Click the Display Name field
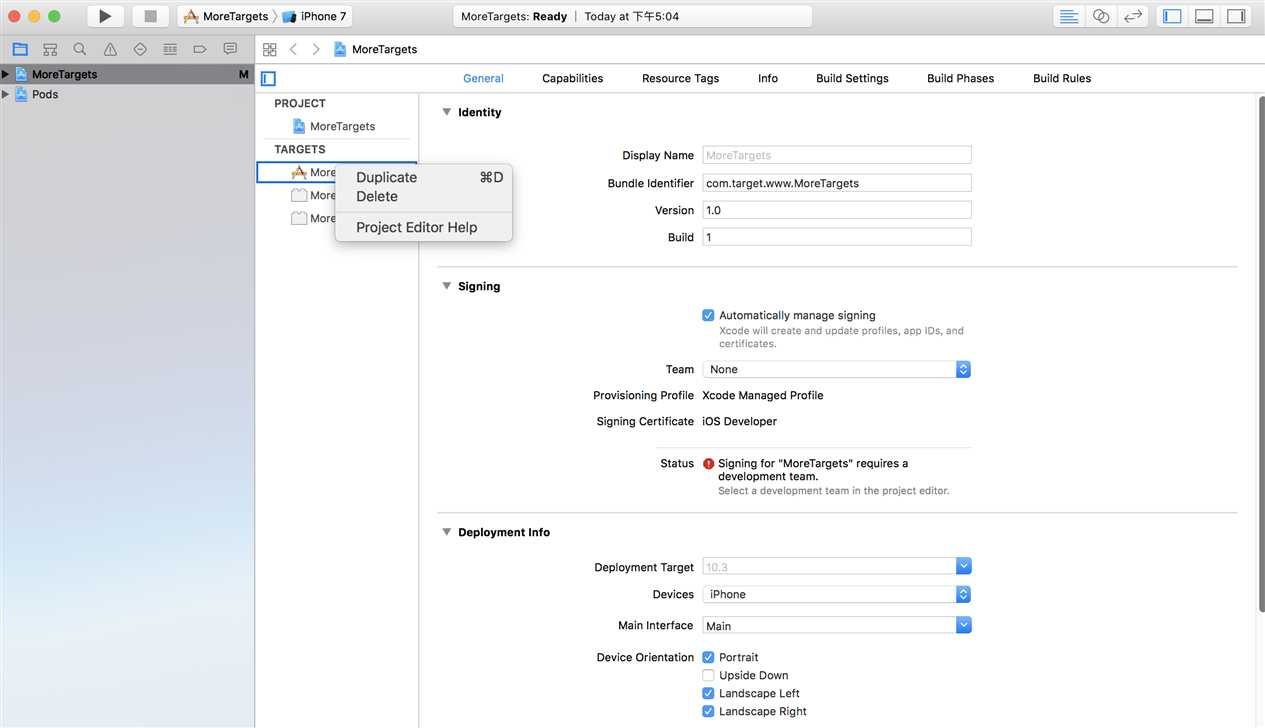The image size is (1265, 728). tap(836, 155)
